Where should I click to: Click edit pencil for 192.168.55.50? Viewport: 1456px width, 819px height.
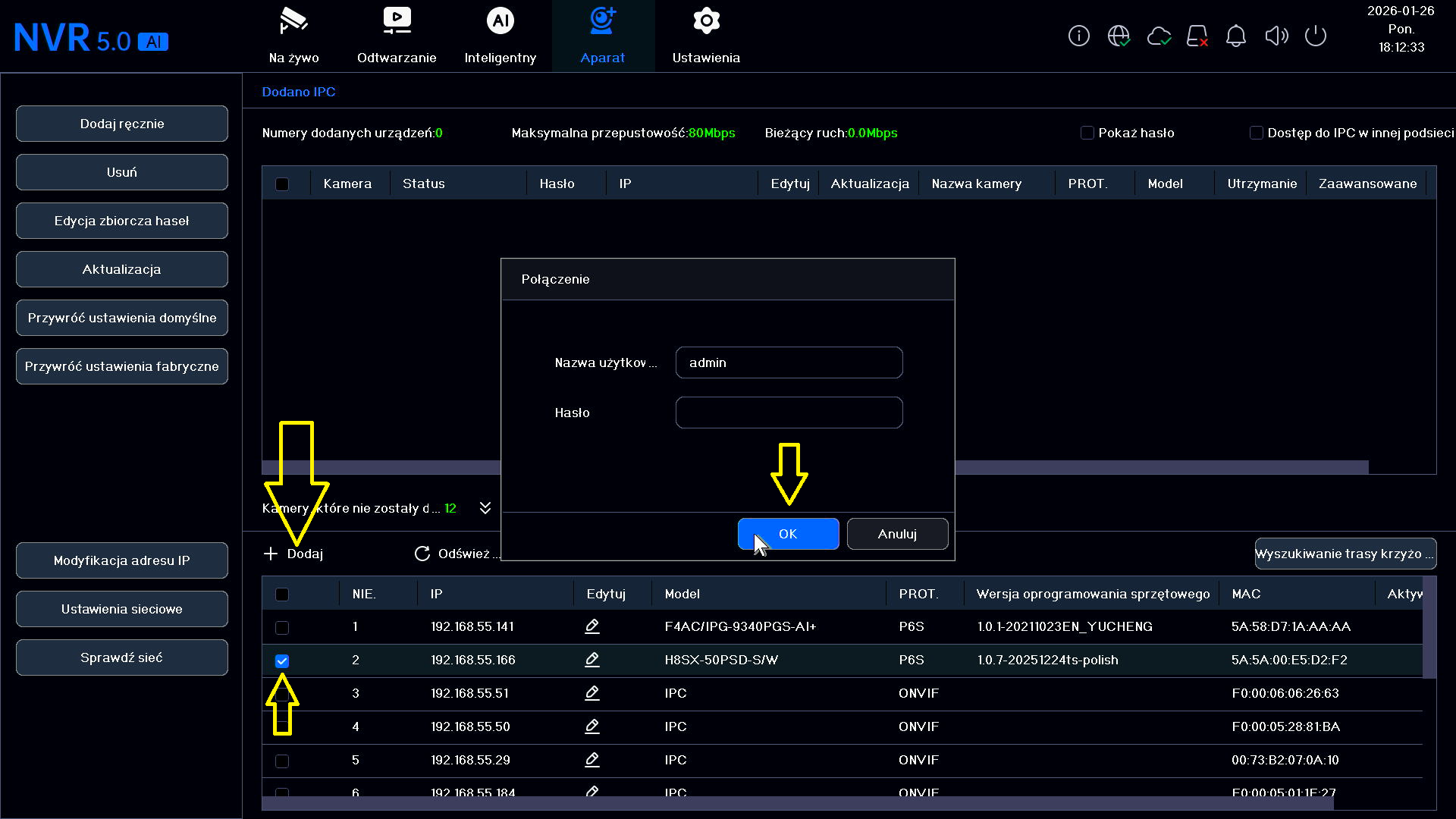tap(592, 726)
